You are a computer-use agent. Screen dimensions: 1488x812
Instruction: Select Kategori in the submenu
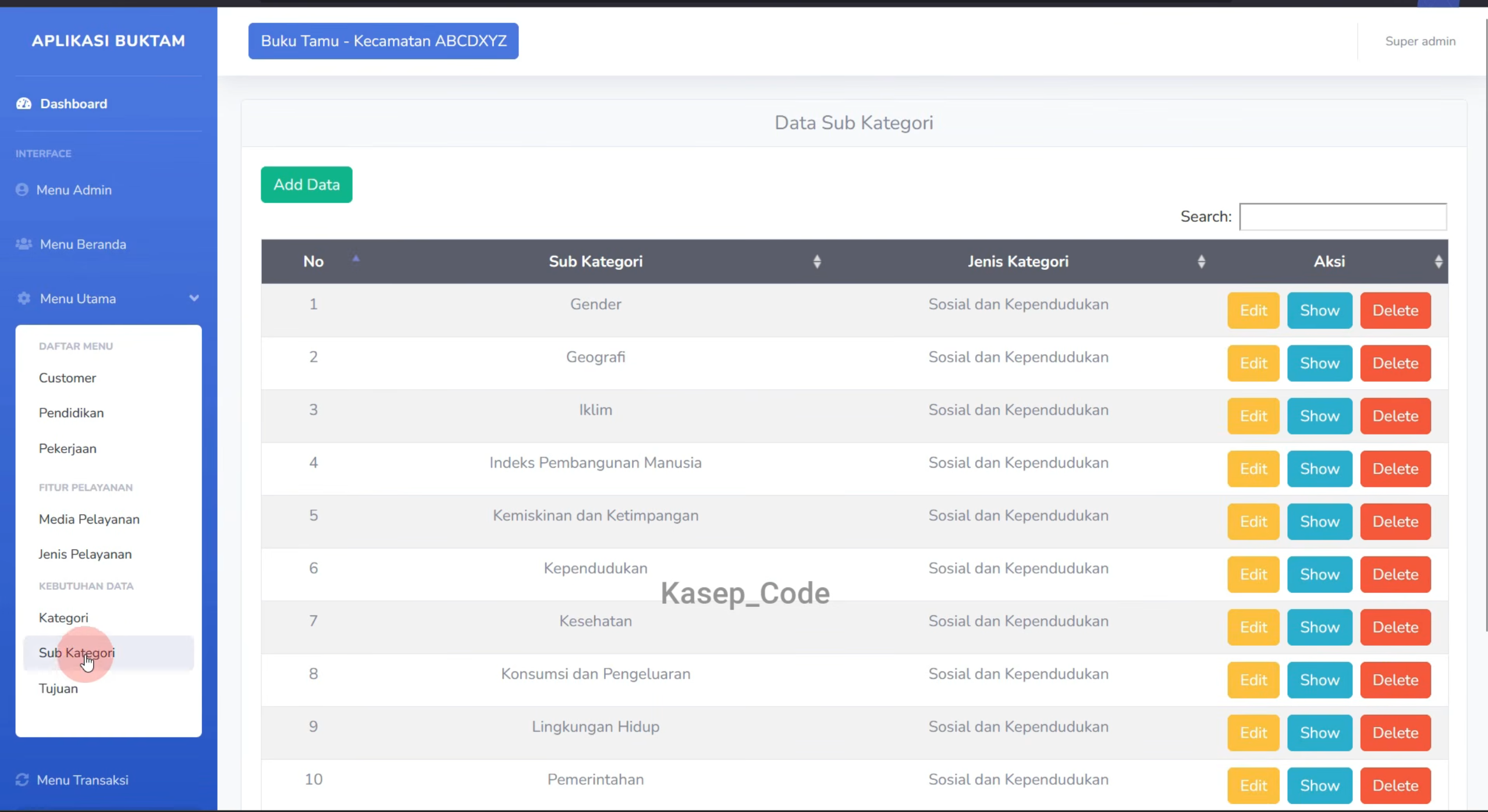click(63, 618)
